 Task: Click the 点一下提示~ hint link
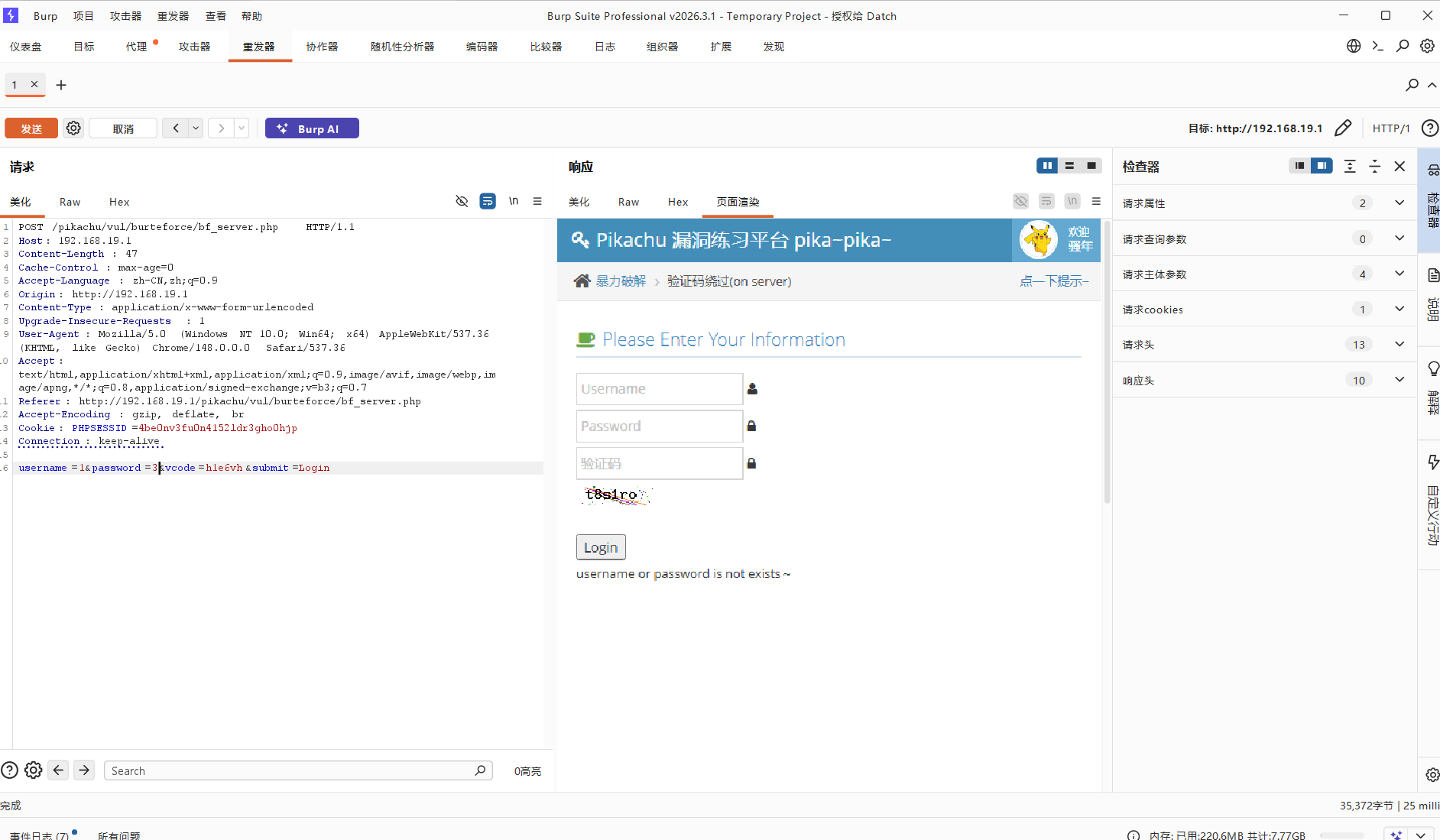coord(1054,281)
